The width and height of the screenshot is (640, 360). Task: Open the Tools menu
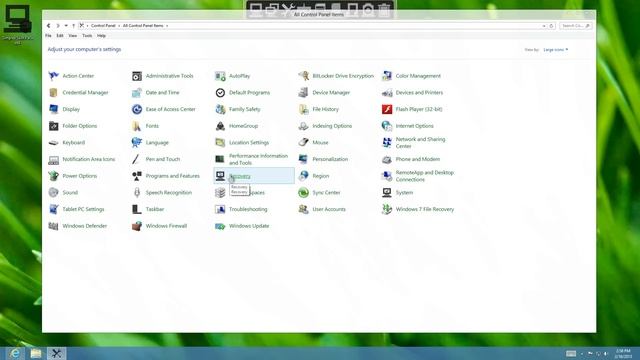pos(87,36)
